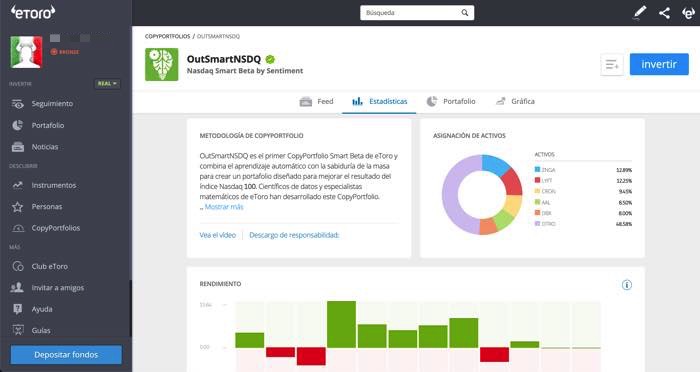This screenshot has width=700, height=372.
Task: Click the yellow CRON legend swatch
Action: point(538,191)
